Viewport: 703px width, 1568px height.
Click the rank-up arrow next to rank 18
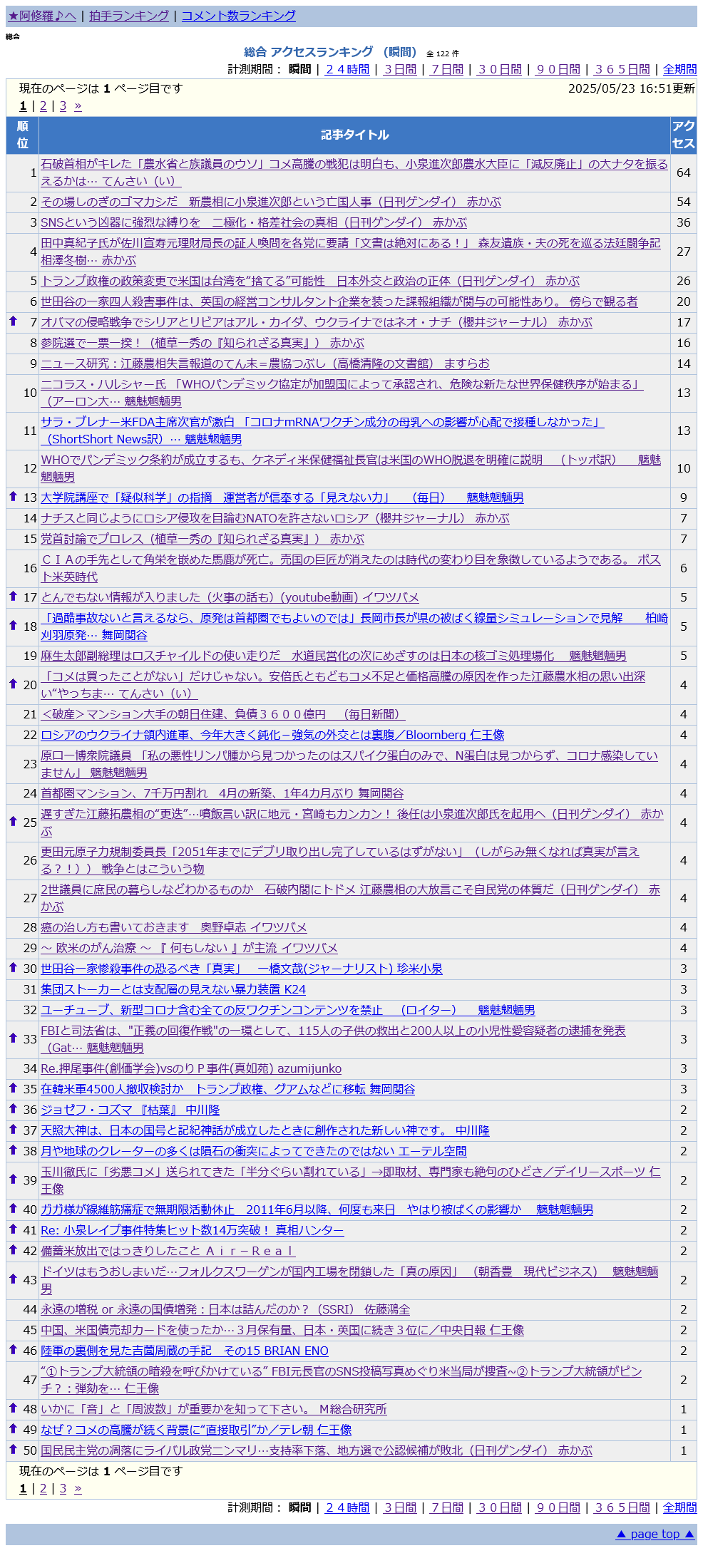coord(13,626)
